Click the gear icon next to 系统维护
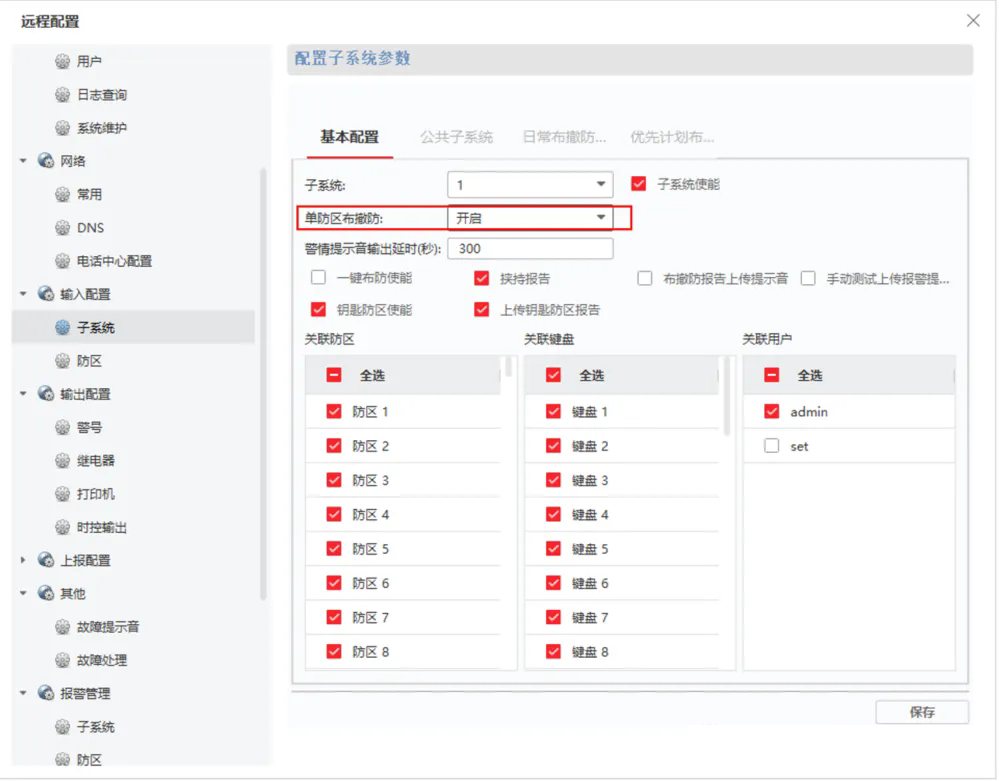Viewport: 999px width, 781px height. 62,128
